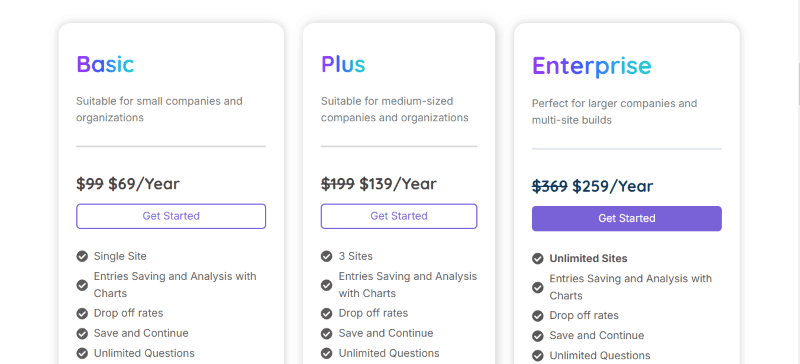Click the $69/Year Basic price
The width and height of the screenshot is (800, 364).
tap(144, 184)
